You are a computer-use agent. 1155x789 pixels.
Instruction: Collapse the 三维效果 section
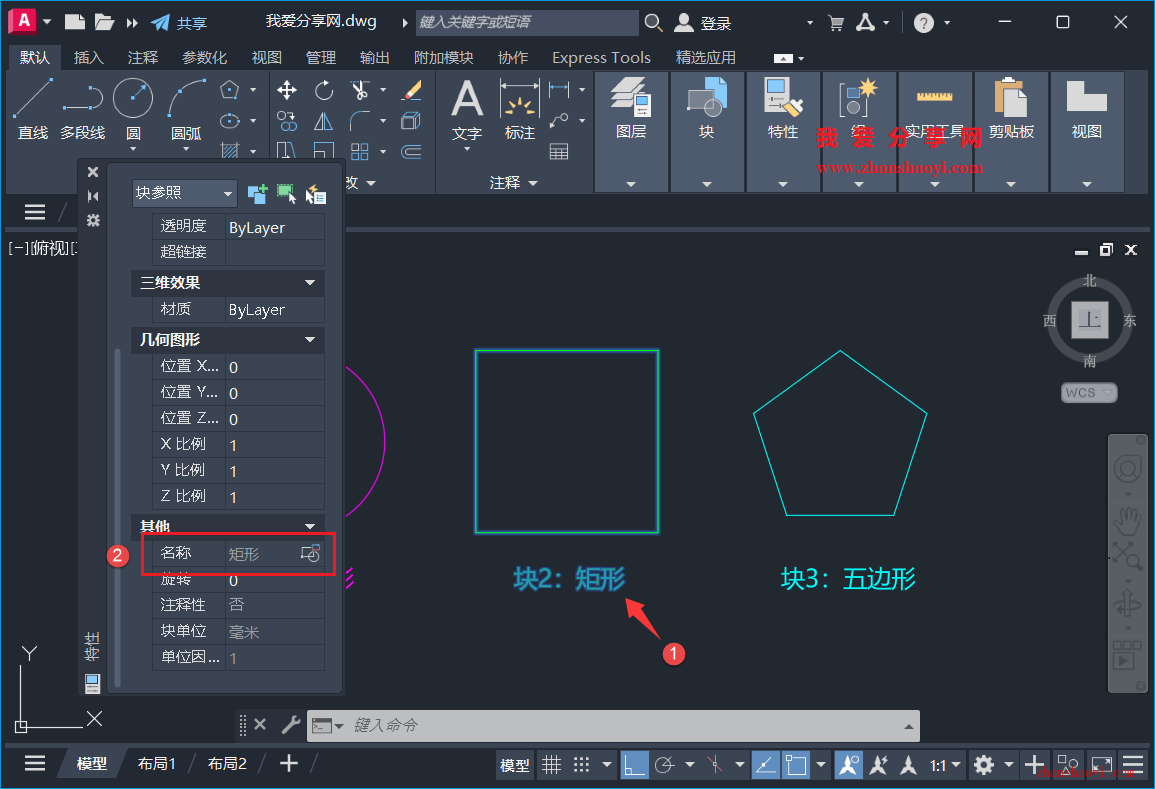tap(310, 282)
